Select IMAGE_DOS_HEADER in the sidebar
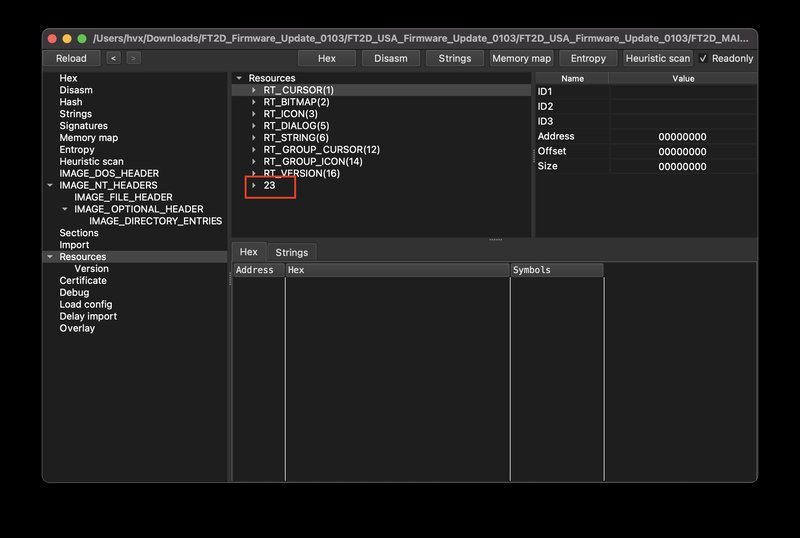The image size is (800, 538). [x=109, y=173]
